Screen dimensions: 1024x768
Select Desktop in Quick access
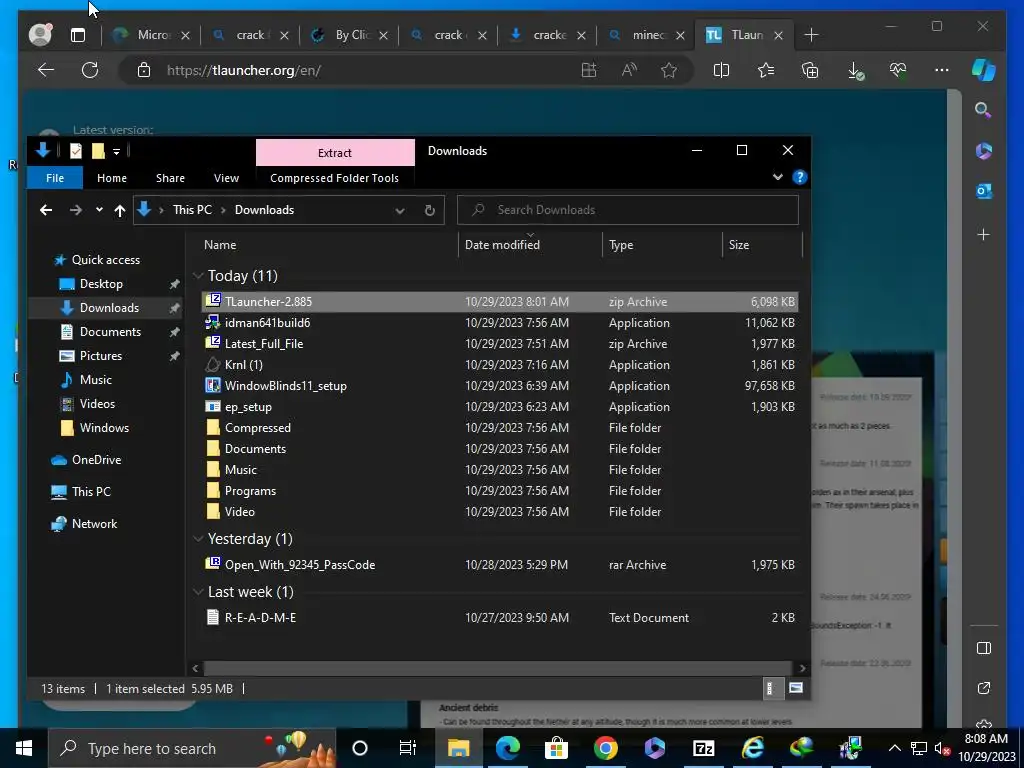(x=101, y=283)
